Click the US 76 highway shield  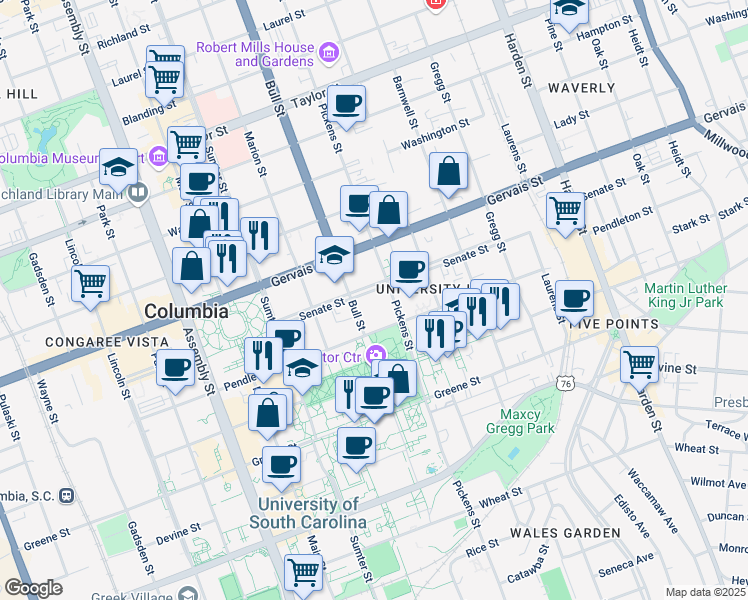coord(566,383)
